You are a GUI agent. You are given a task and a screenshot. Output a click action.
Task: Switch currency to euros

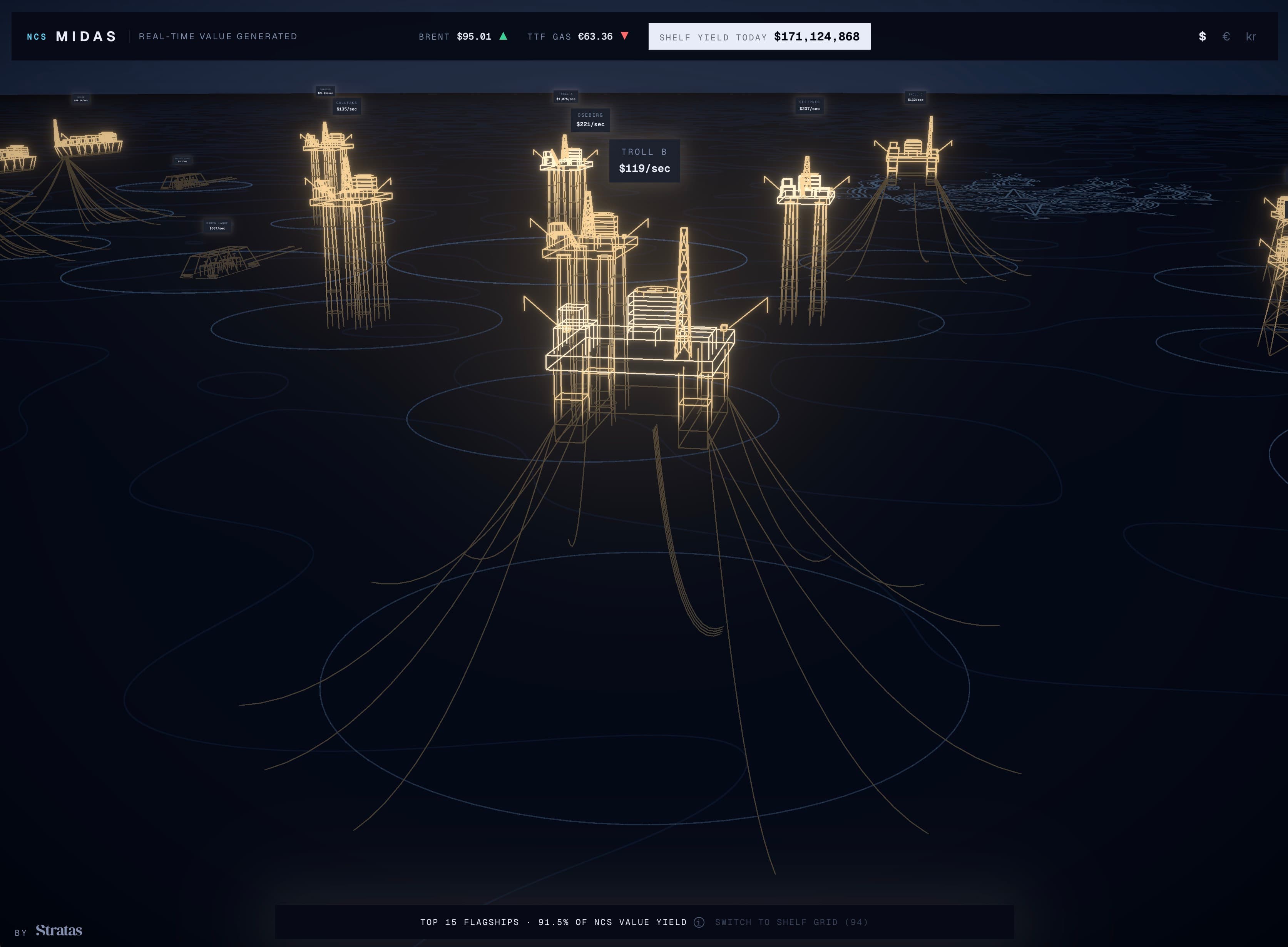[1226, 37]
